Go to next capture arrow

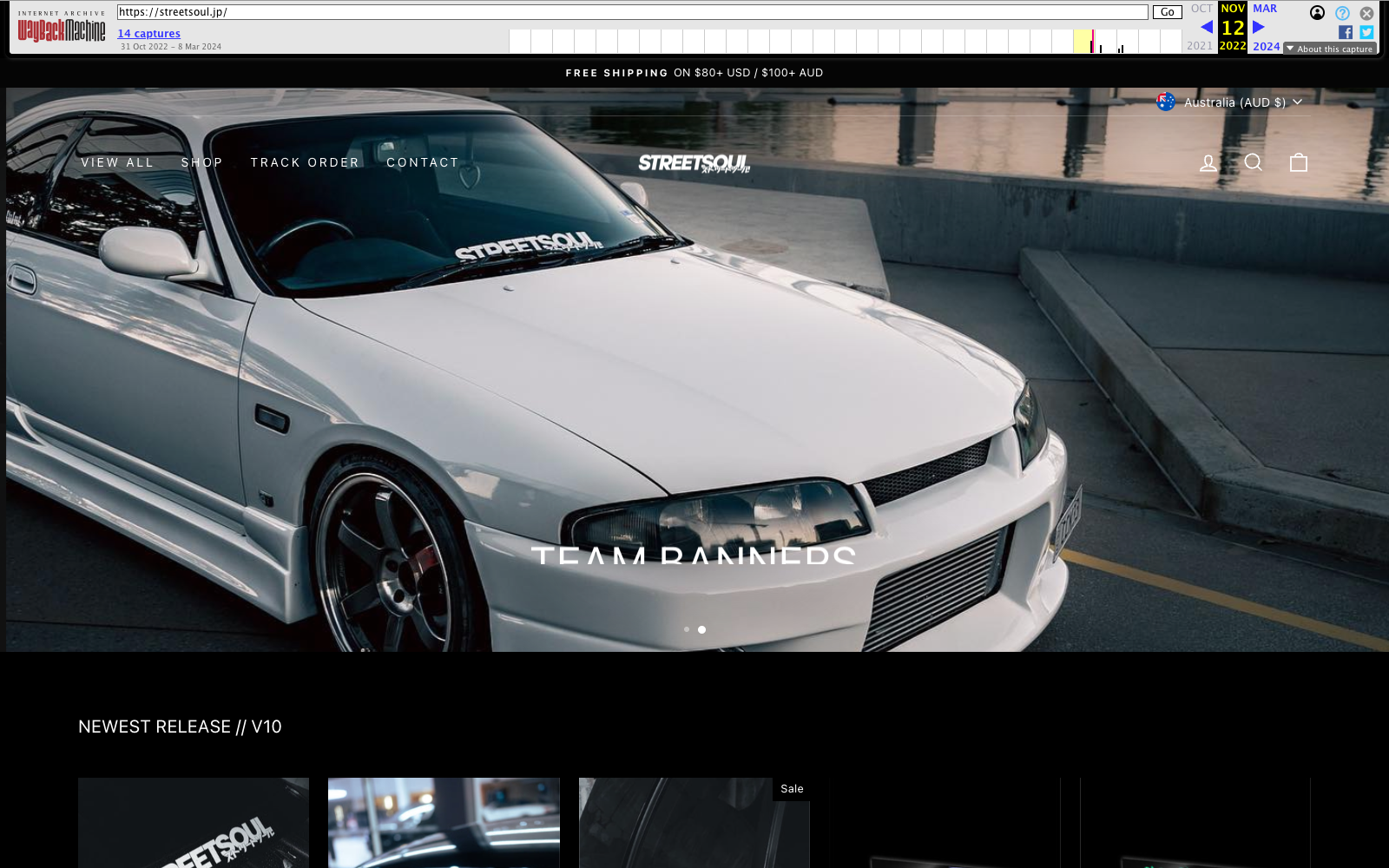point(1258,27)
